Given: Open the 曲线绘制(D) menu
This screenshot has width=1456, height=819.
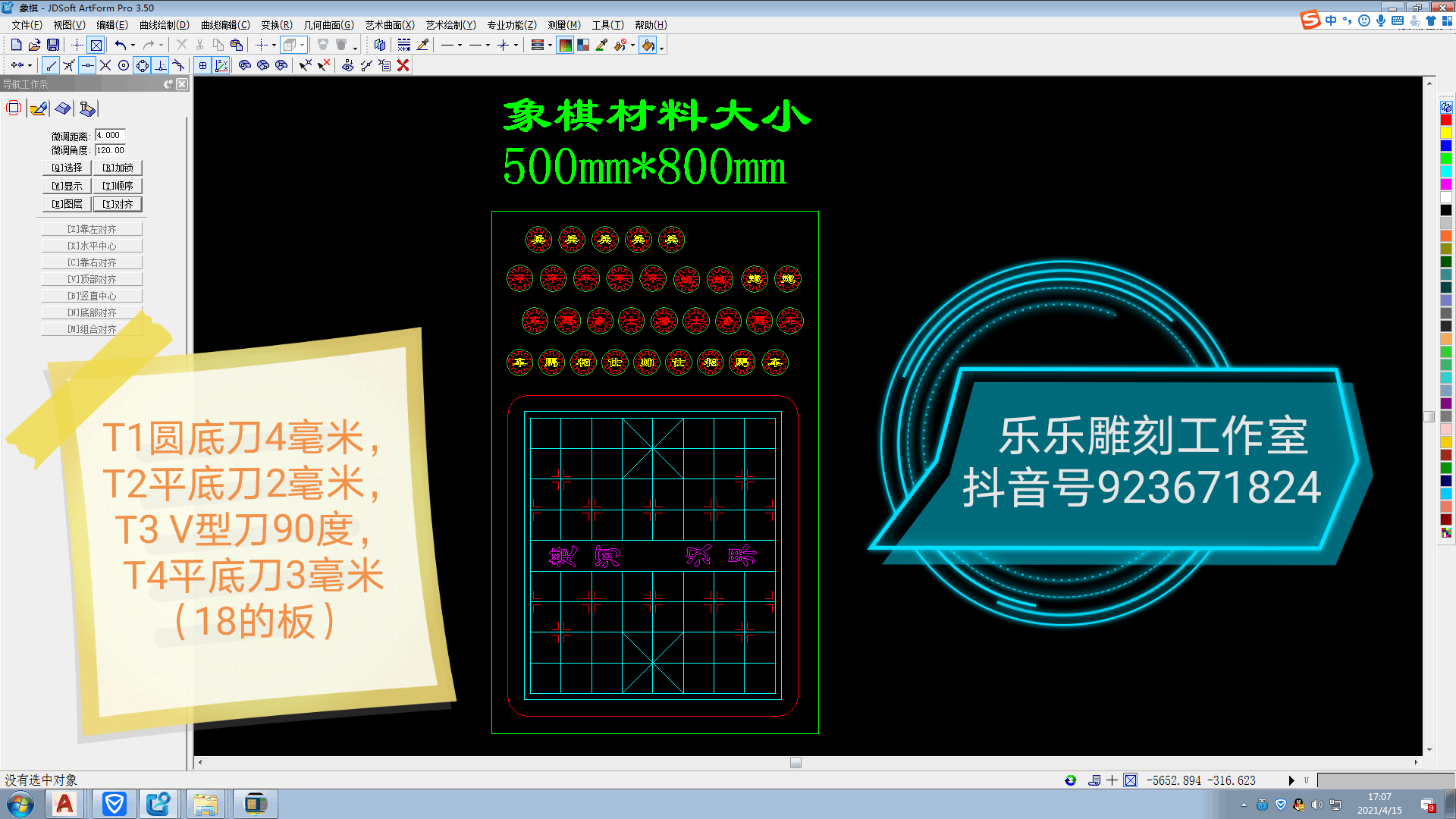Looking at the screenshot, I should [x=164, y=25].
